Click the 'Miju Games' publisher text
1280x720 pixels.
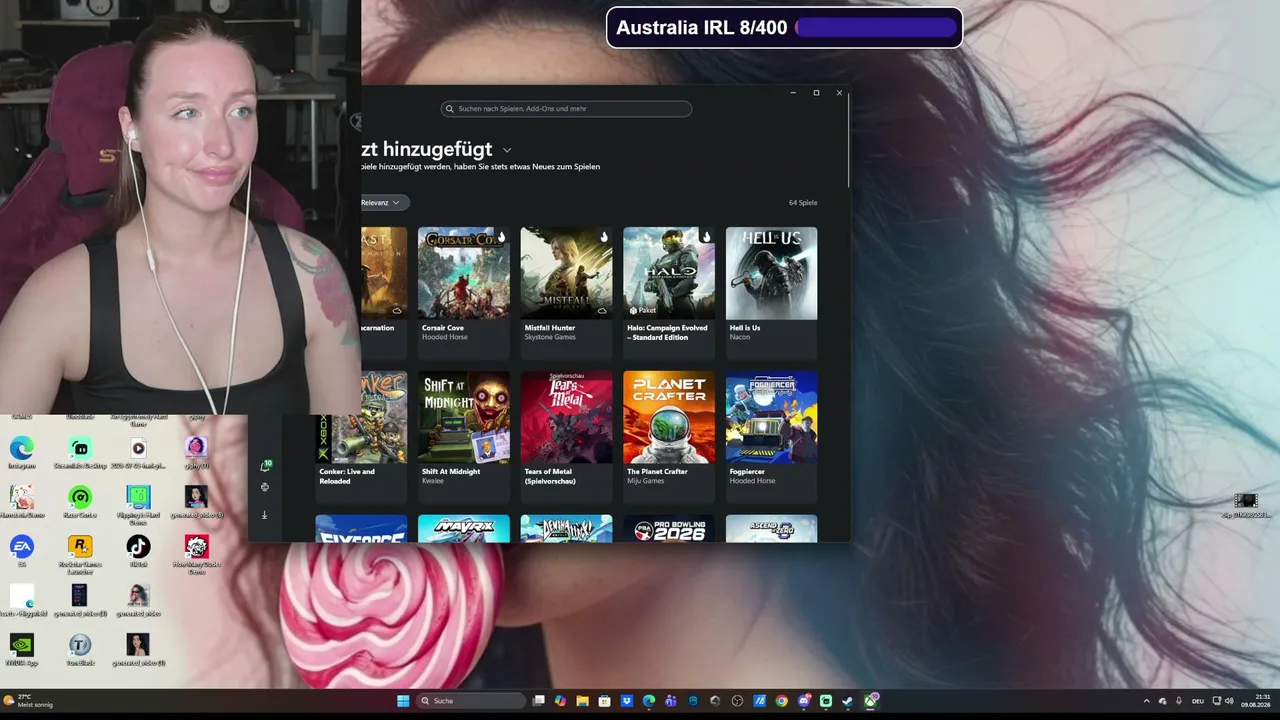tap(645, 481)
